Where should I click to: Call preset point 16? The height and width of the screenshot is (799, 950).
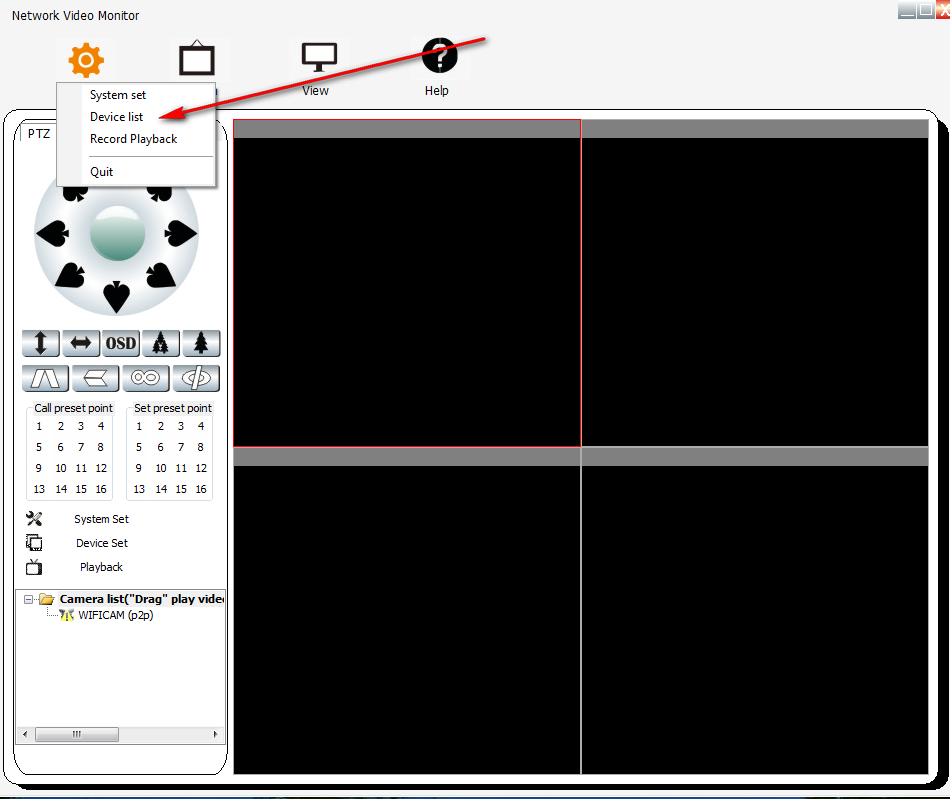101,489
